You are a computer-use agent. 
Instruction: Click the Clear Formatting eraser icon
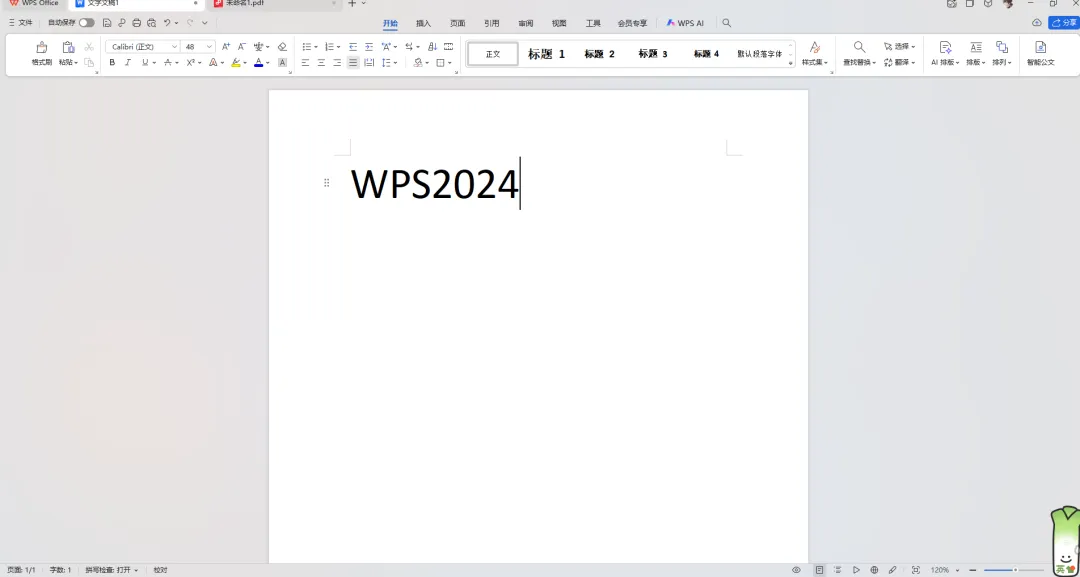(282, 47)
